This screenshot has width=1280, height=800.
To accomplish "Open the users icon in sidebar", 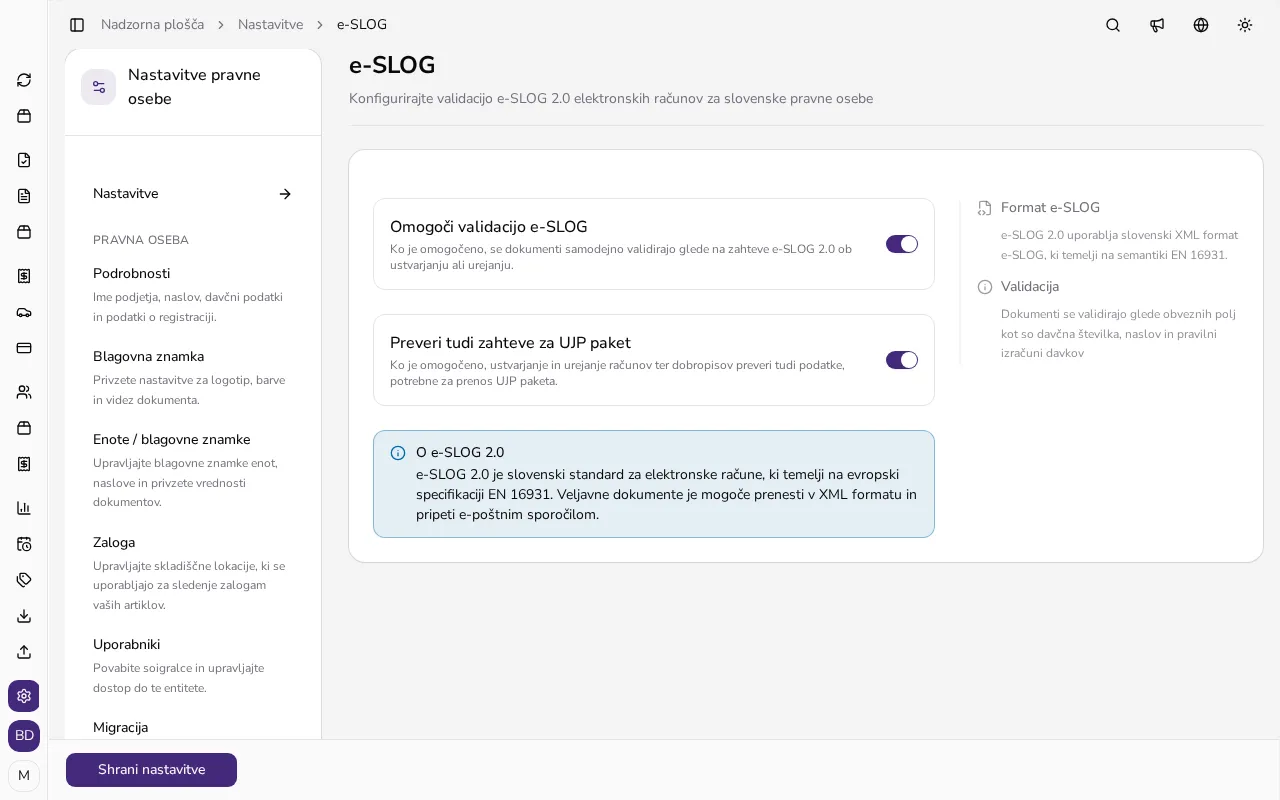I will tap(24, 392).
